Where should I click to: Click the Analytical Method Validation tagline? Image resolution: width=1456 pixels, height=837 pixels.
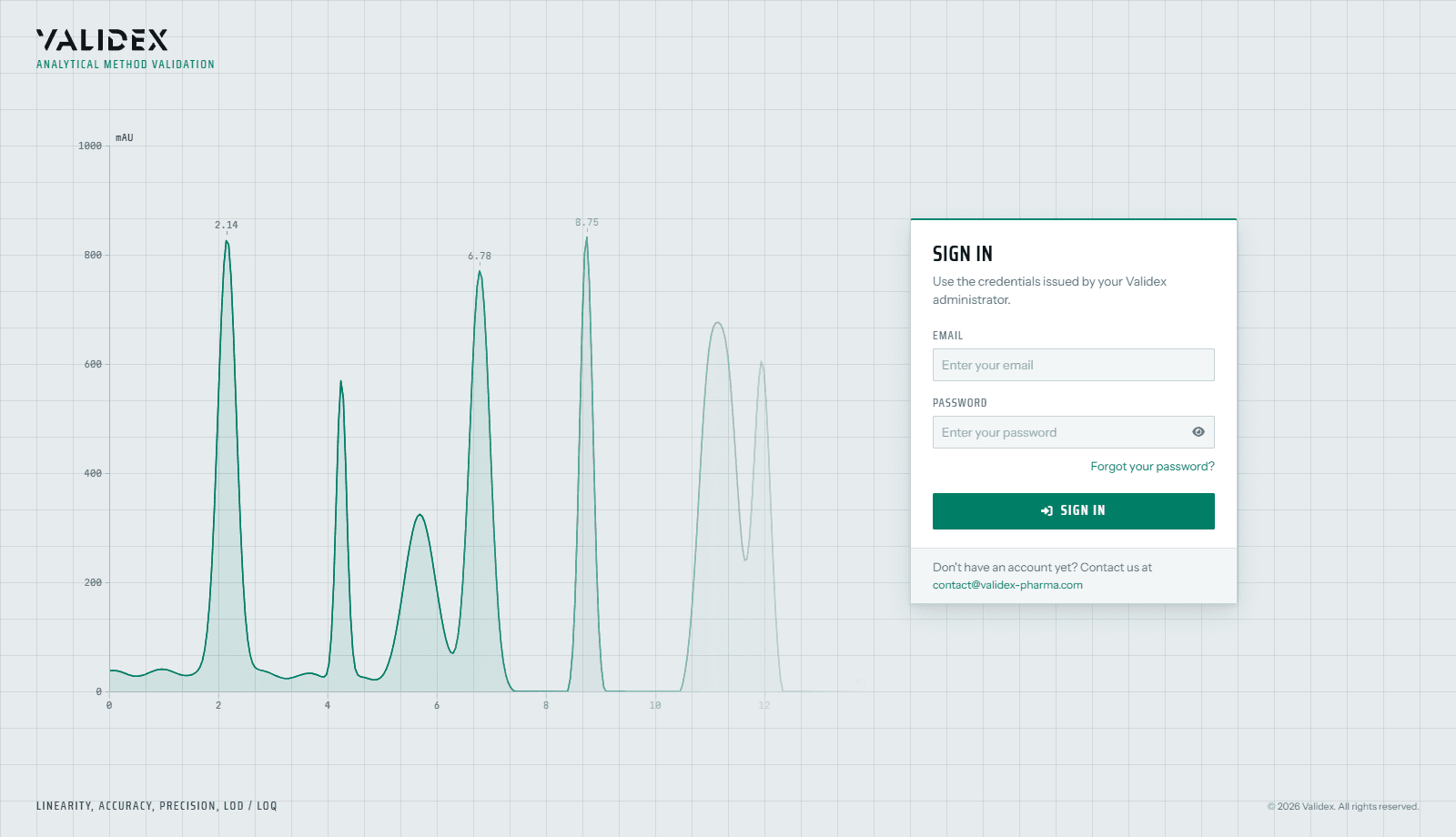pyautogui.click(x=126, y=65)
